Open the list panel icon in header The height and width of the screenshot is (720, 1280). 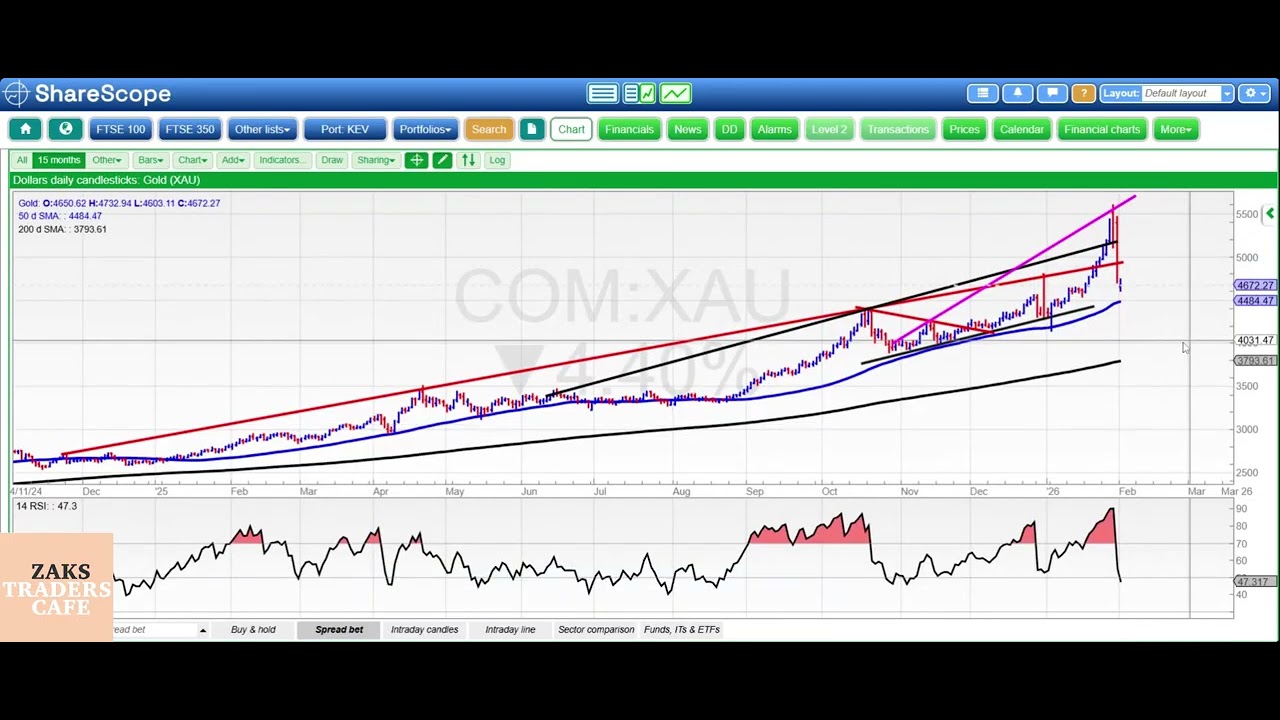click(983, 93)
